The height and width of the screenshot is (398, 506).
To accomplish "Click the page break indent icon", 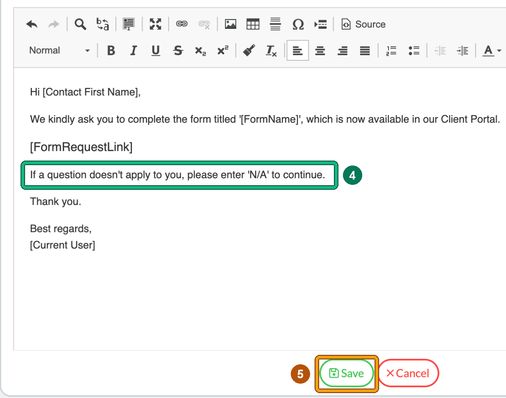I will [x=320, y=24].
